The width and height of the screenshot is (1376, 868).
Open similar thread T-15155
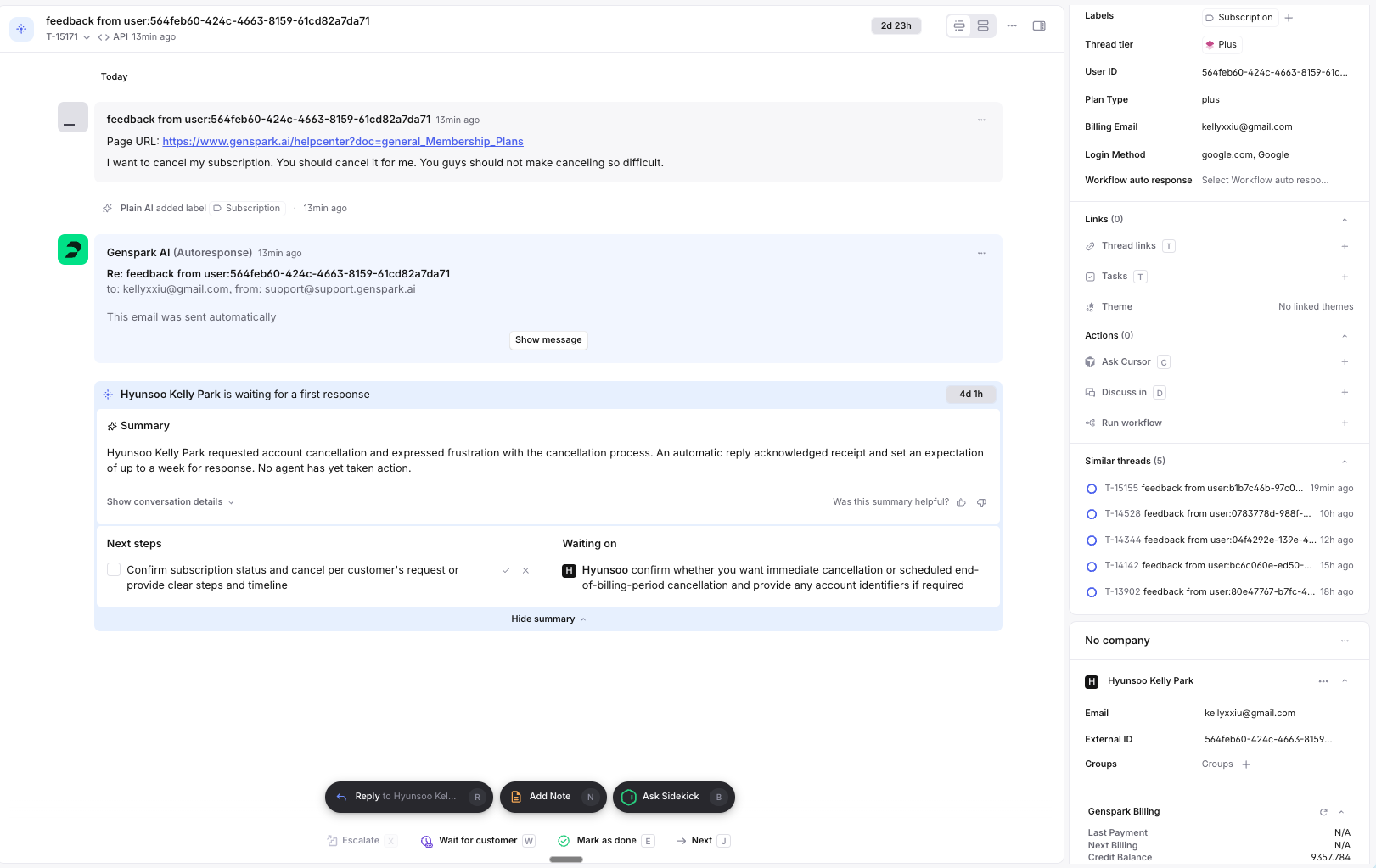point(1203,489)
